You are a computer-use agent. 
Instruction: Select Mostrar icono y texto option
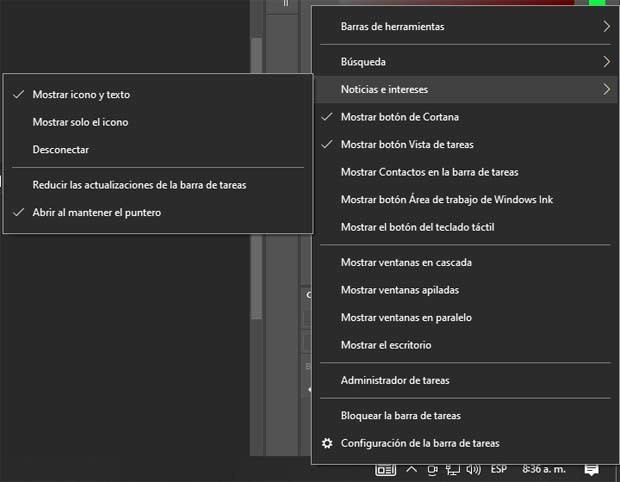pyautogui.click(x=158, y=95)
